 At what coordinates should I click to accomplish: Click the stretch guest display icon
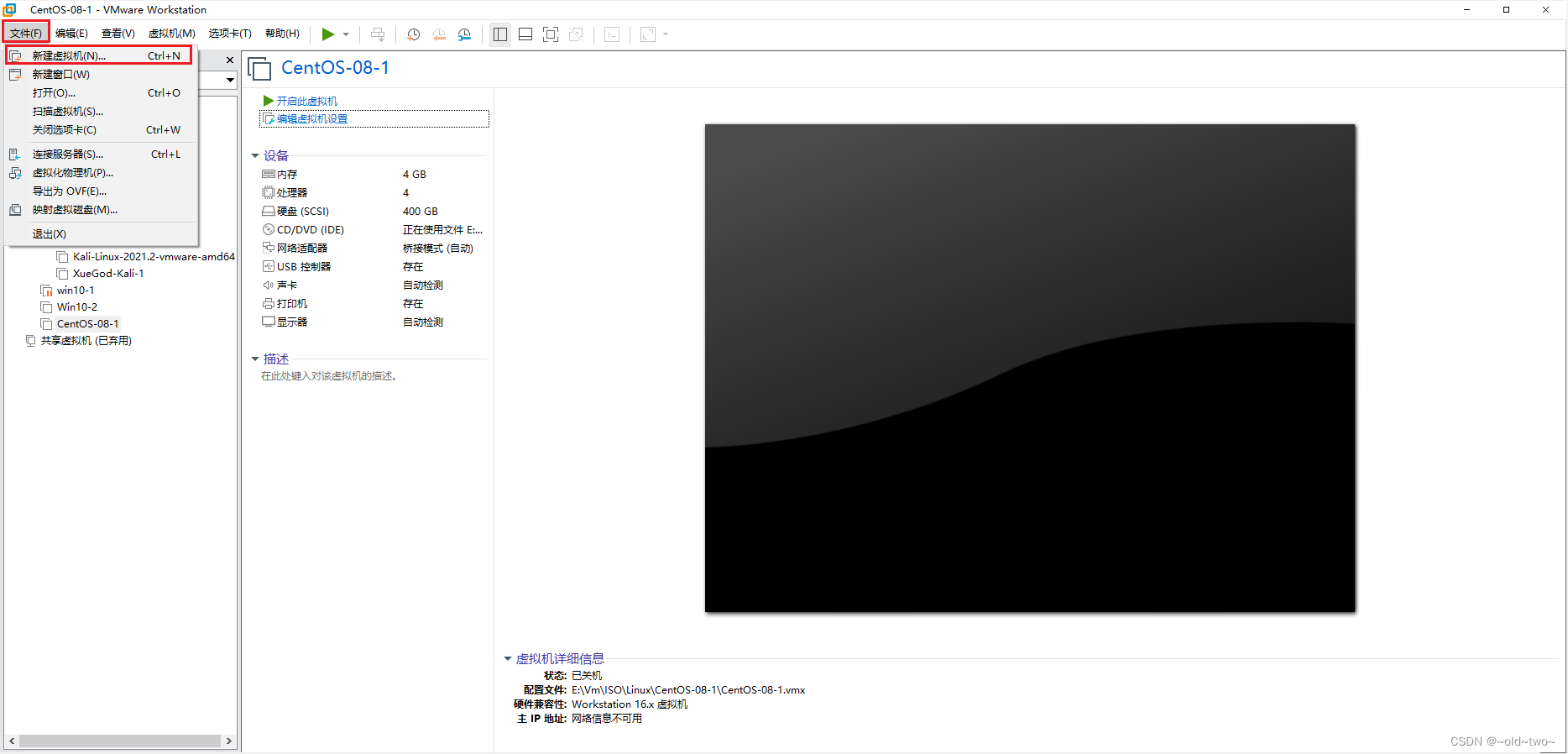(x=648, y=34)
